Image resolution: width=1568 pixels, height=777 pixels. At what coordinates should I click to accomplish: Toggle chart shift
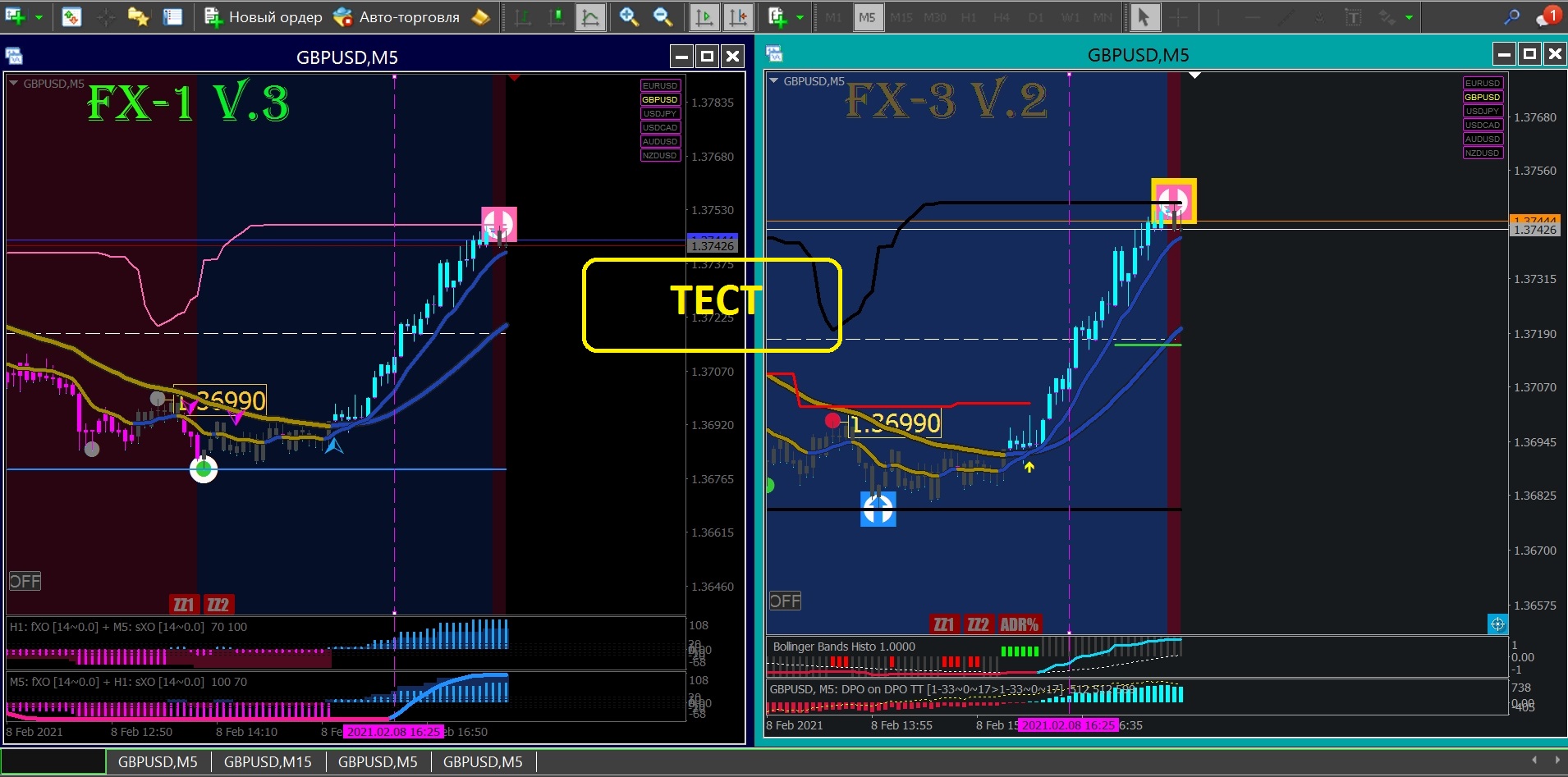738,16
